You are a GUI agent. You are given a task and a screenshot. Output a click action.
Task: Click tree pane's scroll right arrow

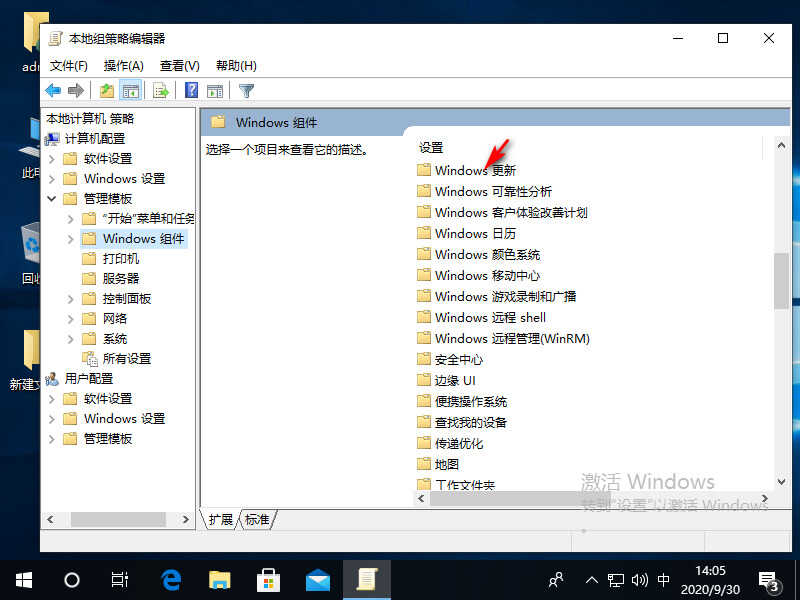click(x=186, y=519)
